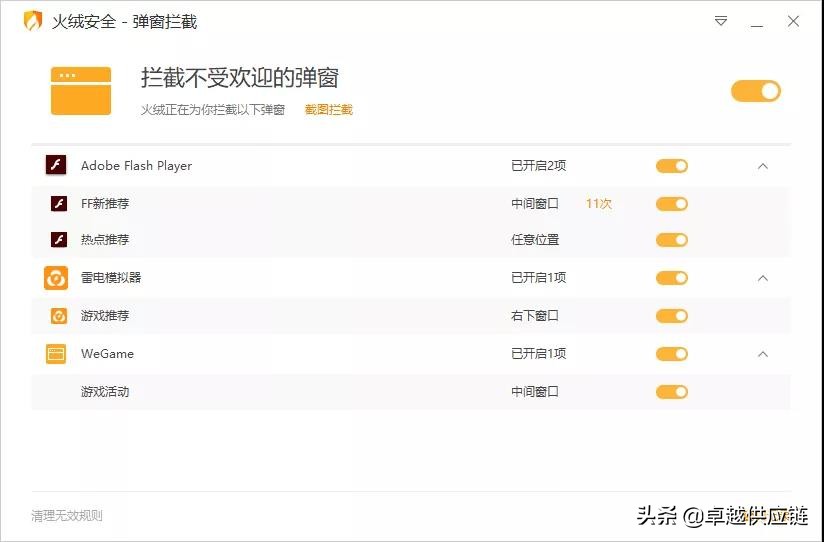The height and width of the screenshot is (542, 824).
Task: Disable 游戏推荐 popup blocking
Action: pos(672,316)
